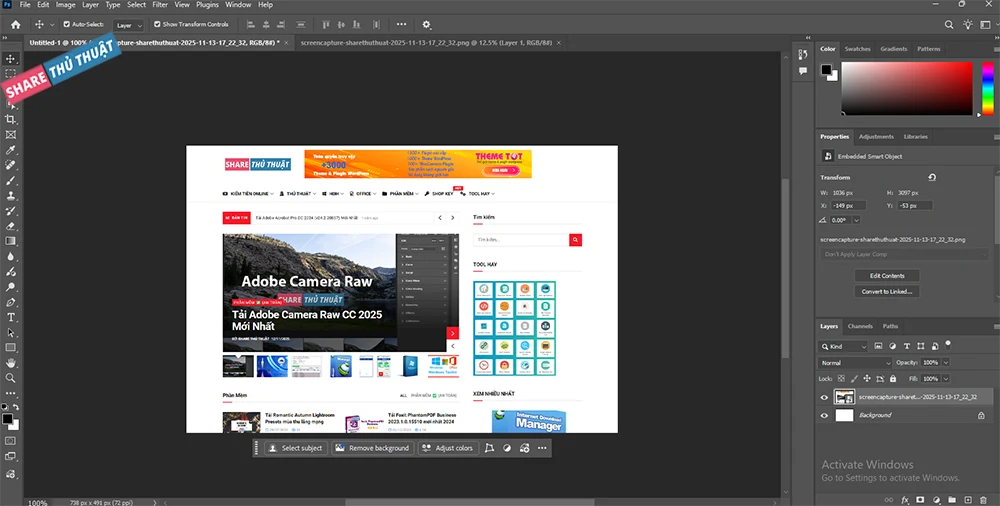This screenshot has width=1000, height=506.
Task: Open the rotation angle dropdown in Properties
Action: click(x=856, y=220)
